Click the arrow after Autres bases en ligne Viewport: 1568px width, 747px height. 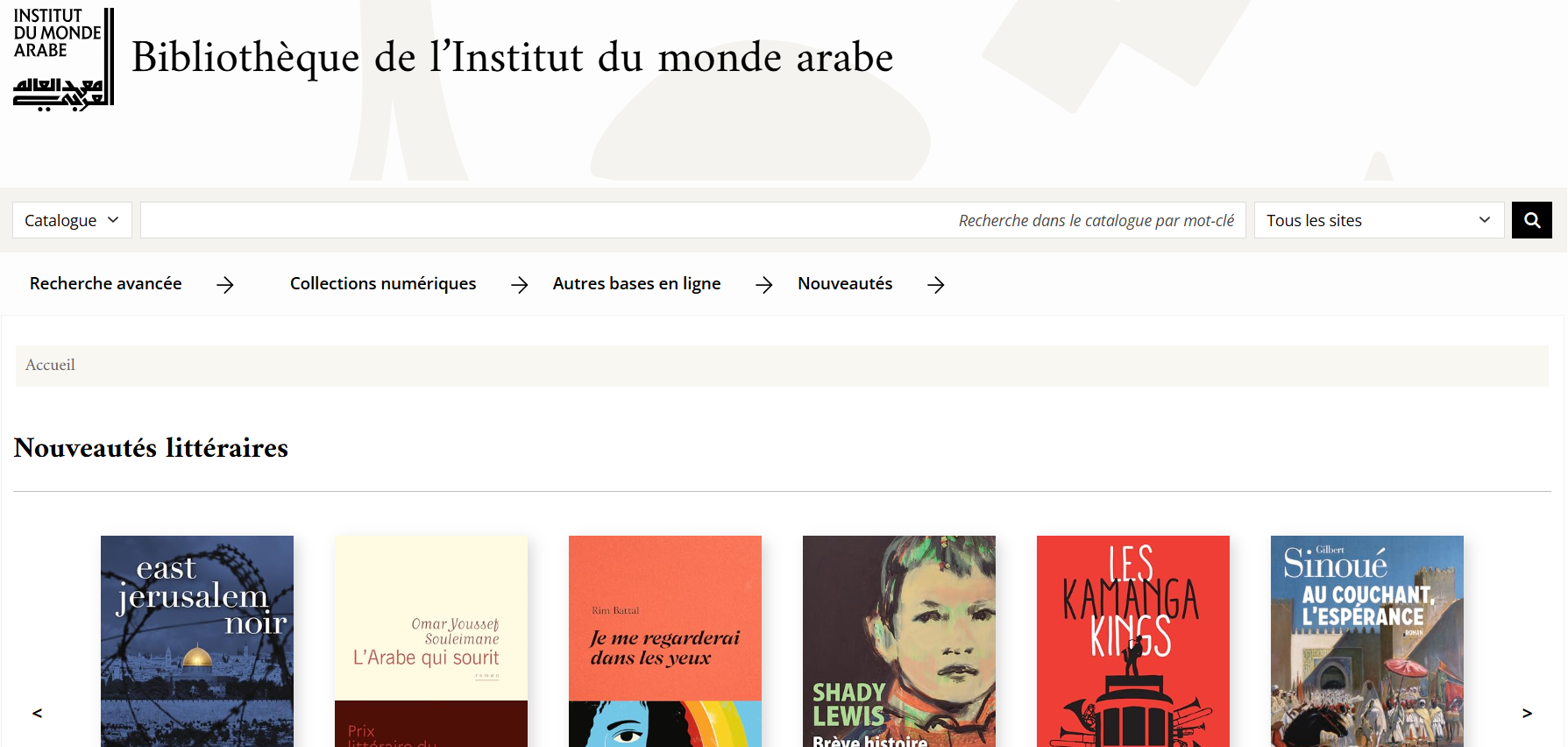[x=764, y=284]
